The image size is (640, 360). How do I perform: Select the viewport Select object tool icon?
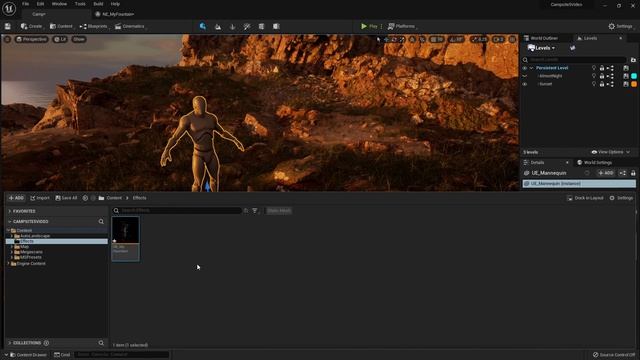[x=379, y=40]
